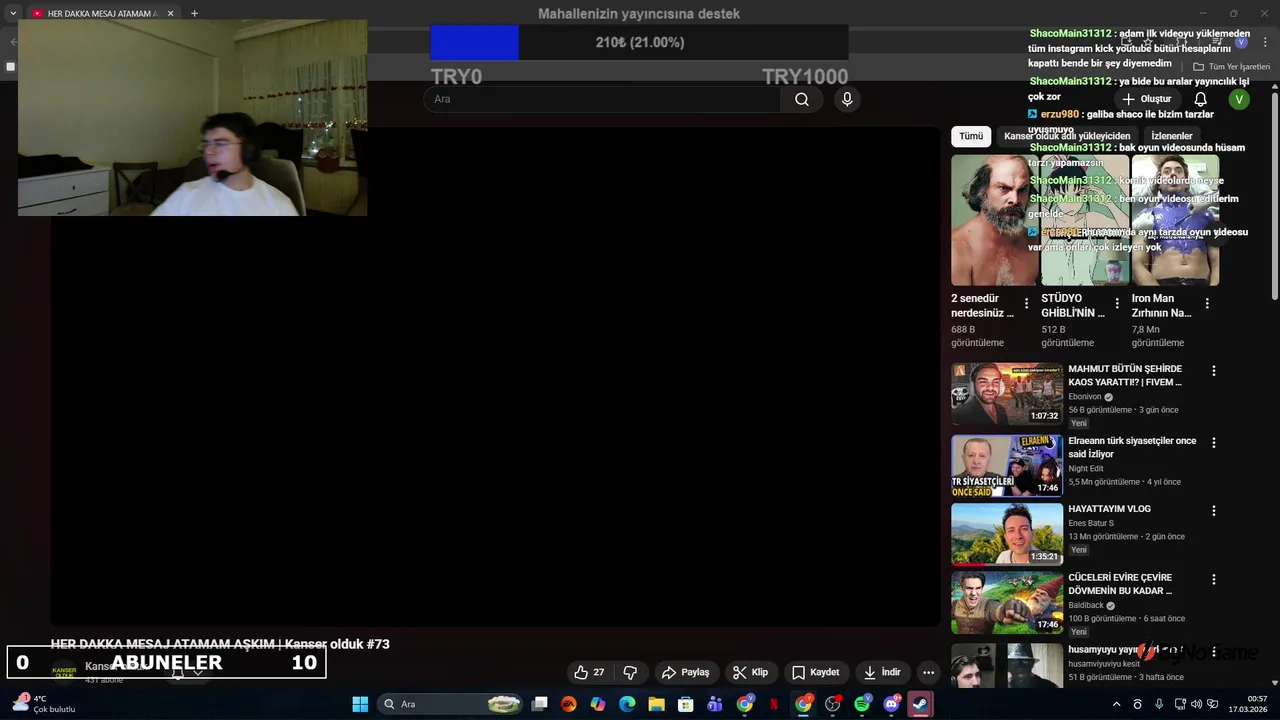Click the Oluştur create button
The height and width of the screenshot is (720, 1280).
(1146, 99)
